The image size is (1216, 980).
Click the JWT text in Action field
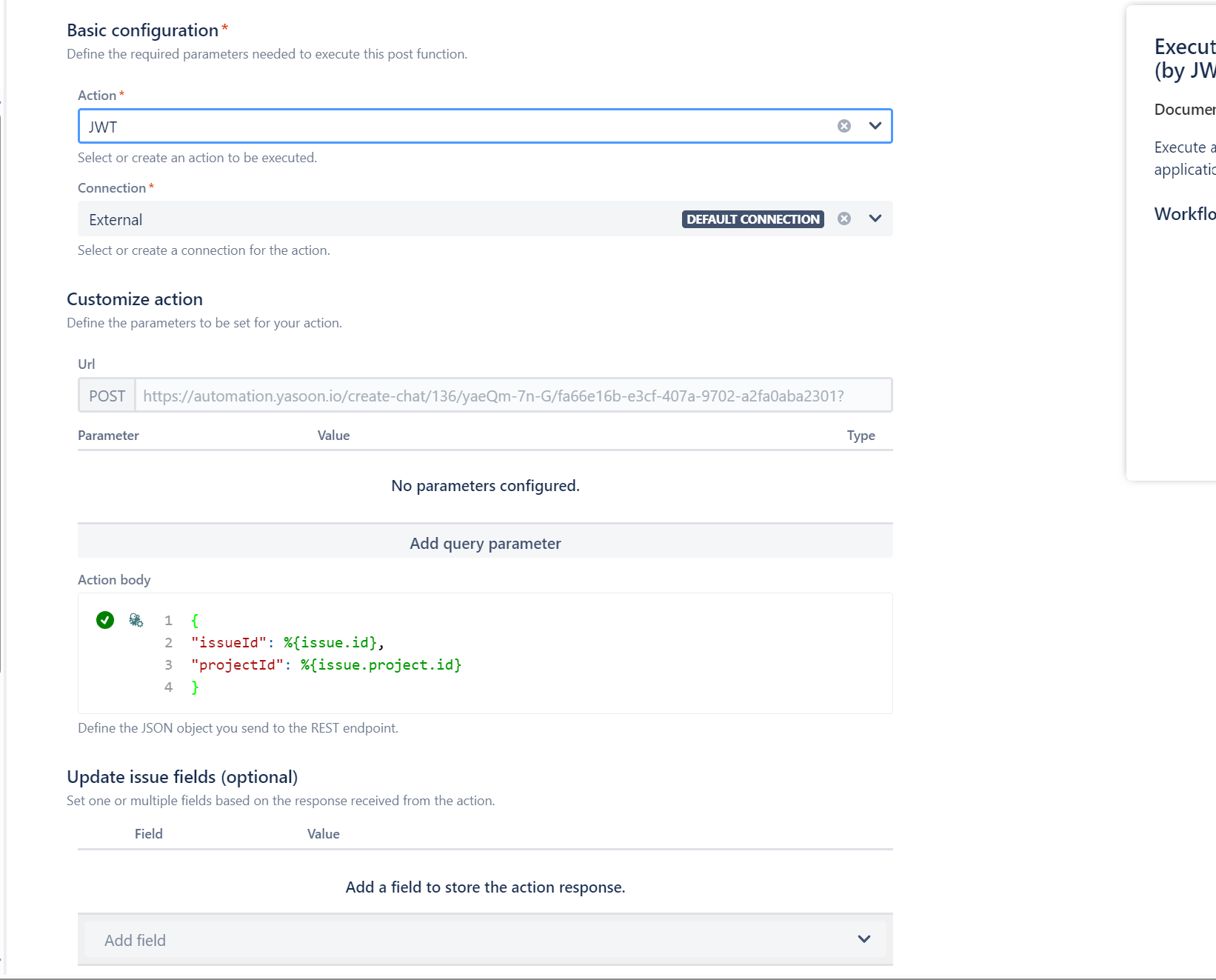tap(103, 127)
